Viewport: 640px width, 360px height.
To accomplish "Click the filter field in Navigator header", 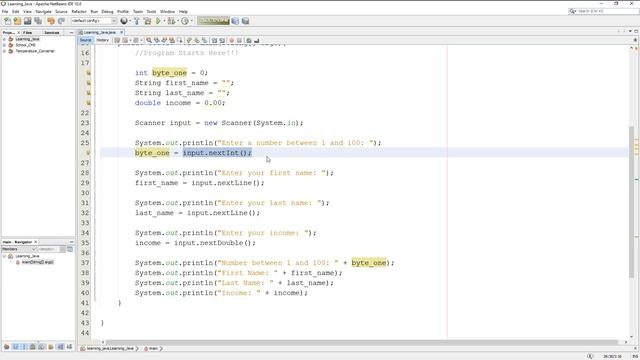I will [49, 249].
